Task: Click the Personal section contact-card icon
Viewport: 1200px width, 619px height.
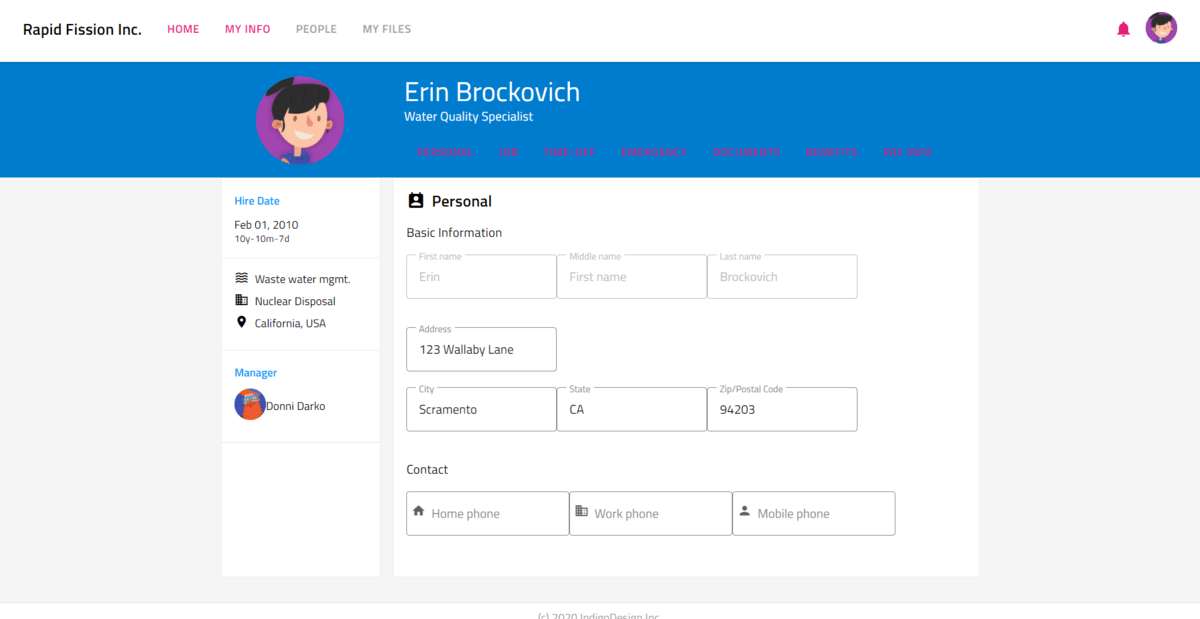Action: pos(416,201)
